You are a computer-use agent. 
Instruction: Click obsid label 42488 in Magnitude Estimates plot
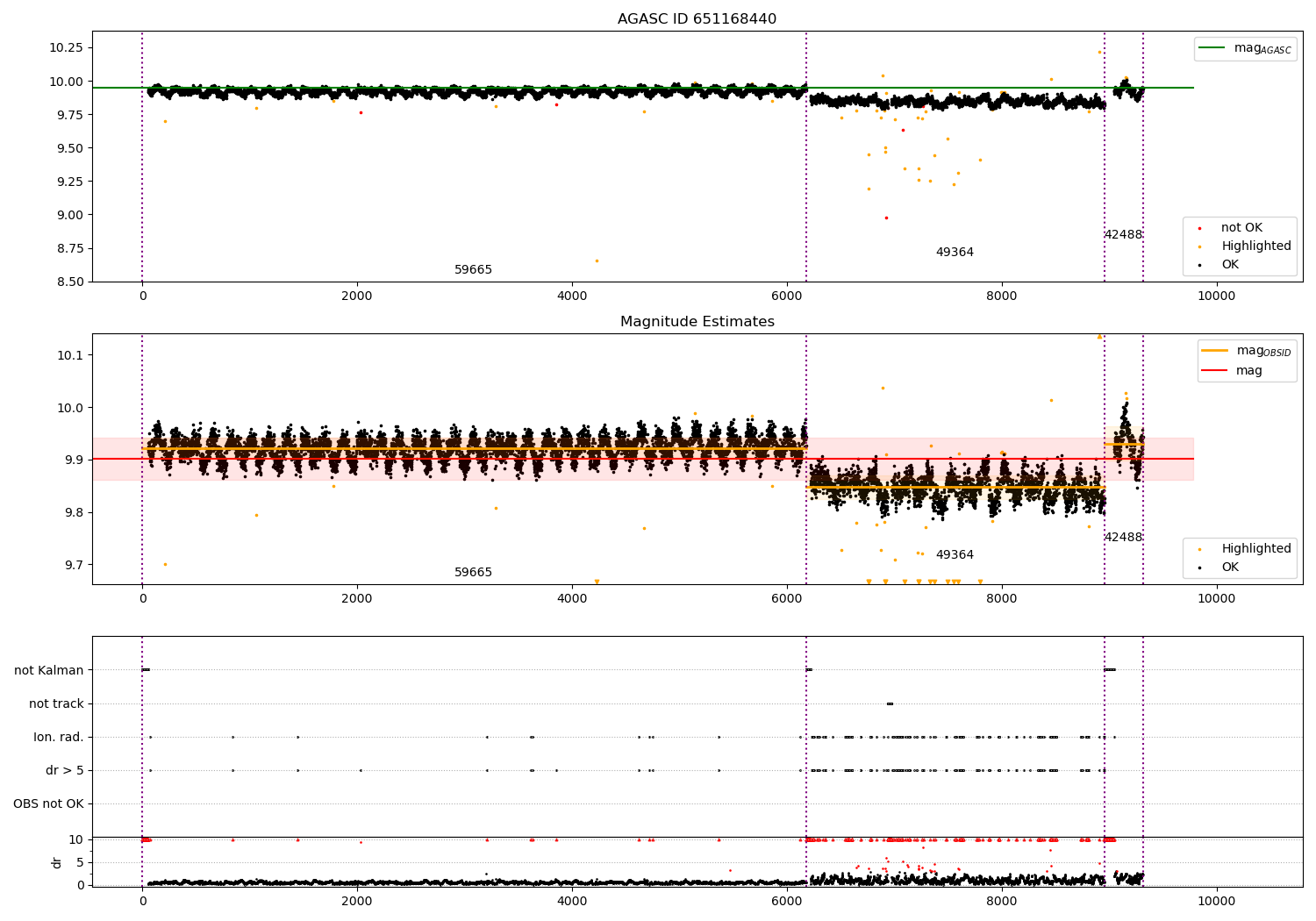pyautogui.click(x=1123, y=538)
